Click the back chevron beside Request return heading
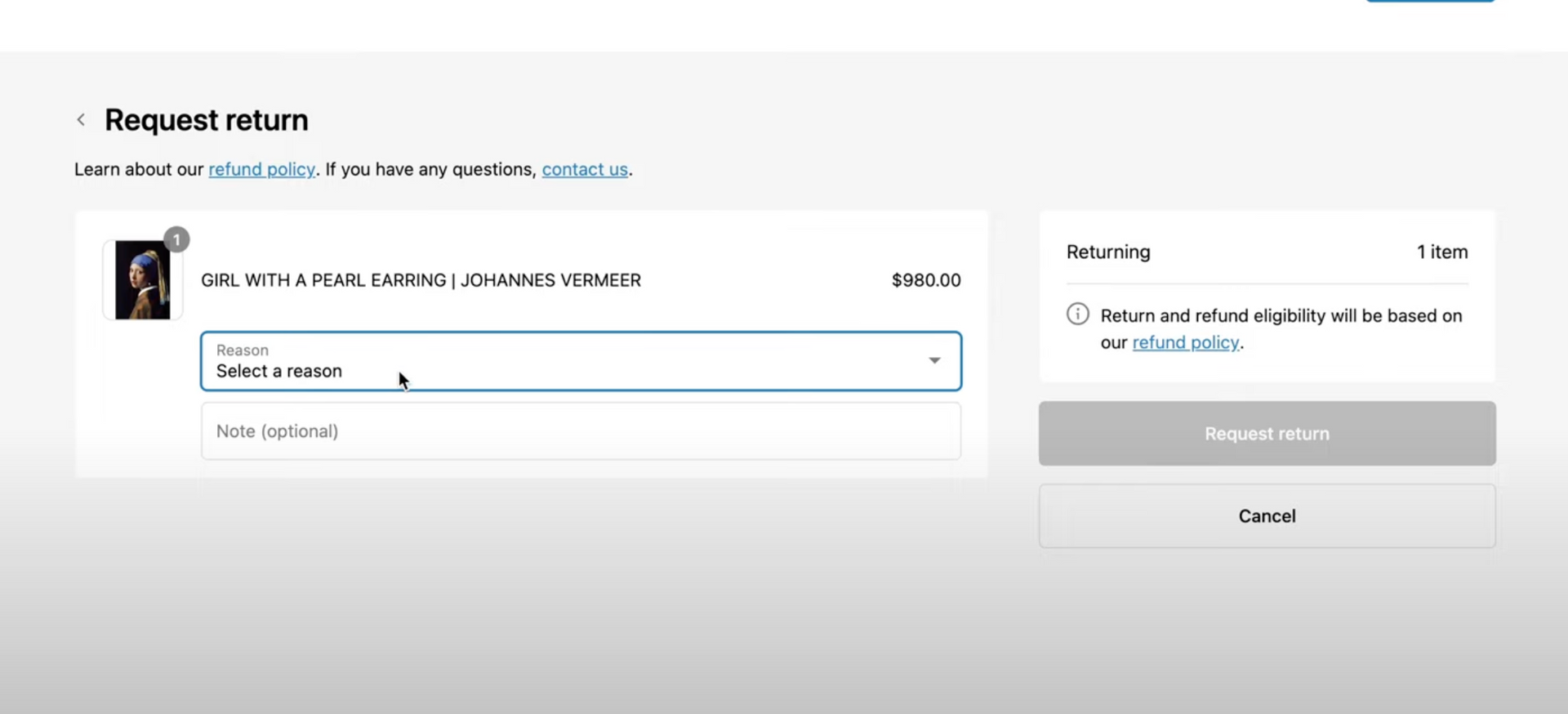 click(81, 120)
